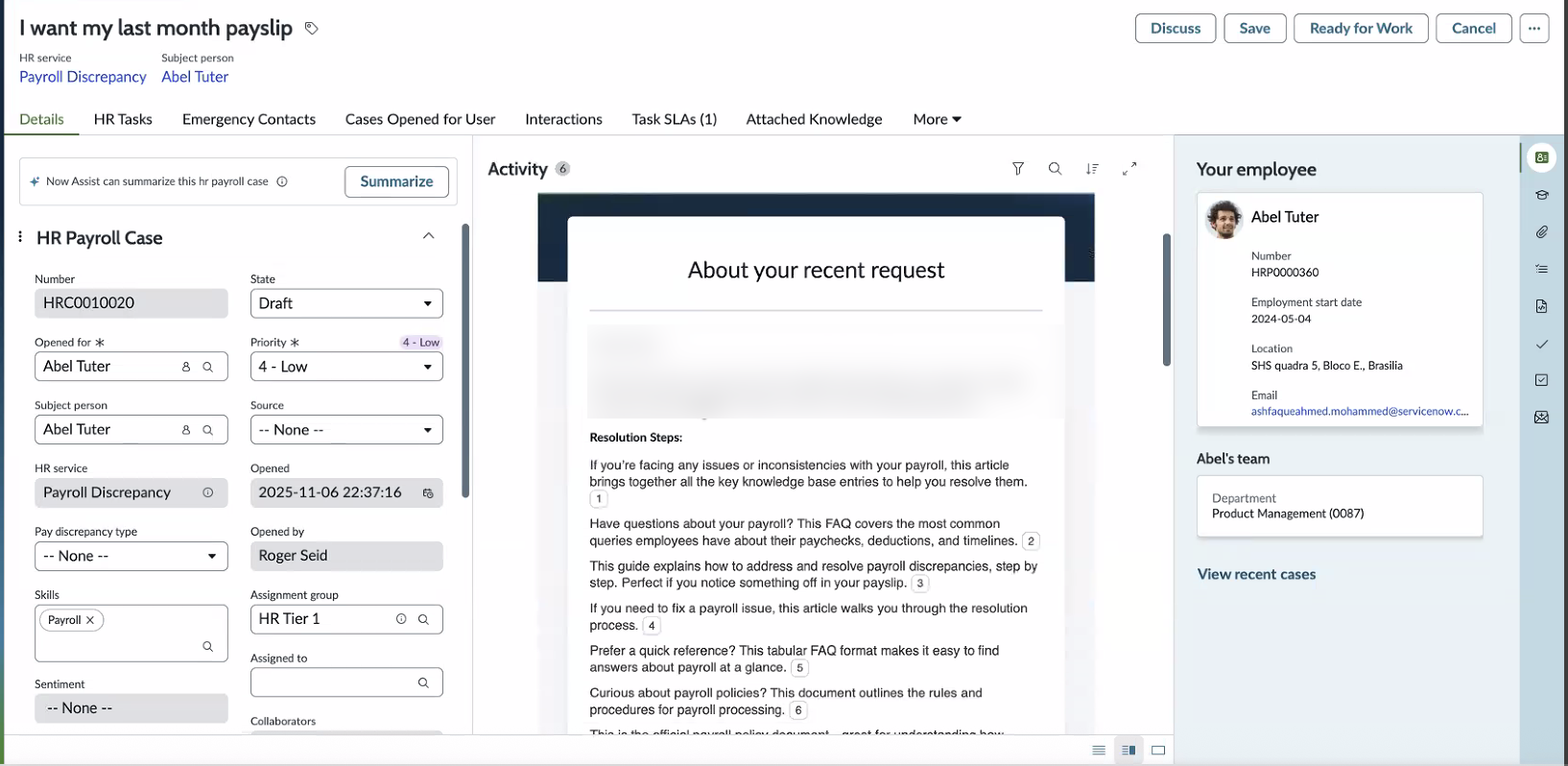Switch to Cases Opened for User tab
This screenshot has height=766, width=1568.
(x=420, y=119)
